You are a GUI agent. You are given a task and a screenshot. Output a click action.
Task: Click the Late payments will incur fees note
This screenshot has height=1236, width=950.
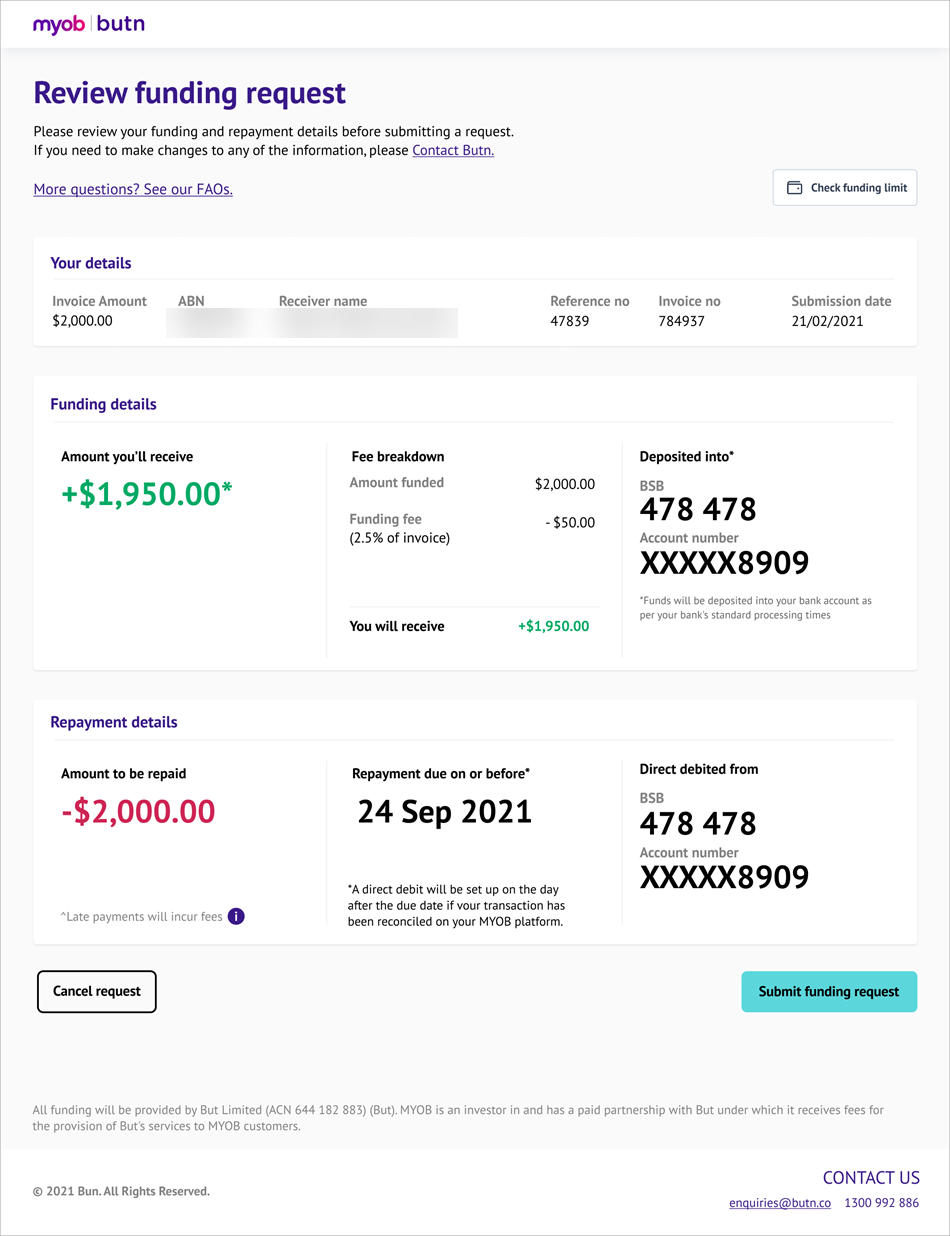tap(142, 916)
